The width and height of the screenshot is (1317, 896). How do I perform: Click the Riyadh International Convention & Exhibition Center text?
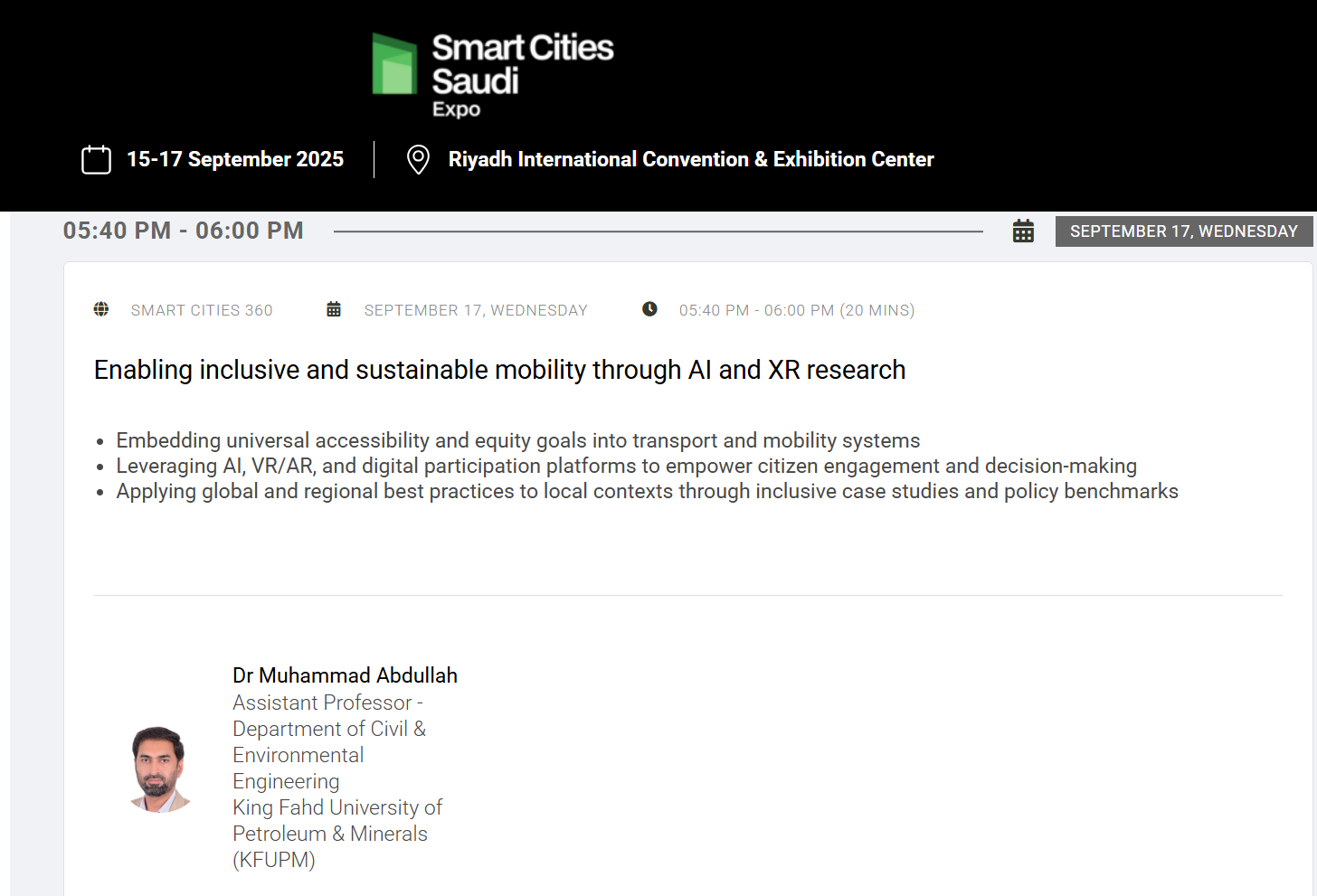coord(691,160)
